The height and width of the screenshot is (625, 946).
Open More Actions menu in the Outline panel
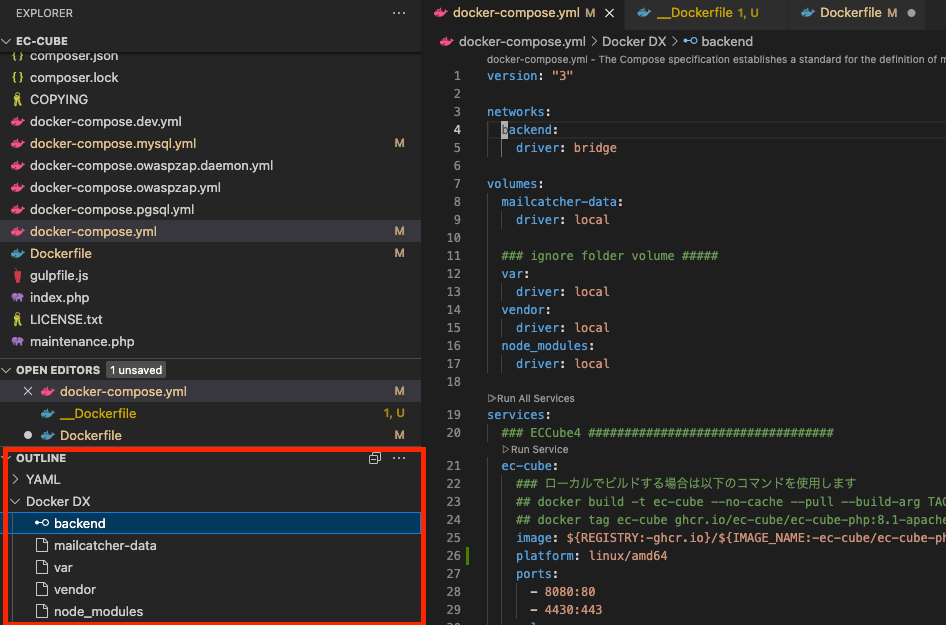[x=399, y=458]
